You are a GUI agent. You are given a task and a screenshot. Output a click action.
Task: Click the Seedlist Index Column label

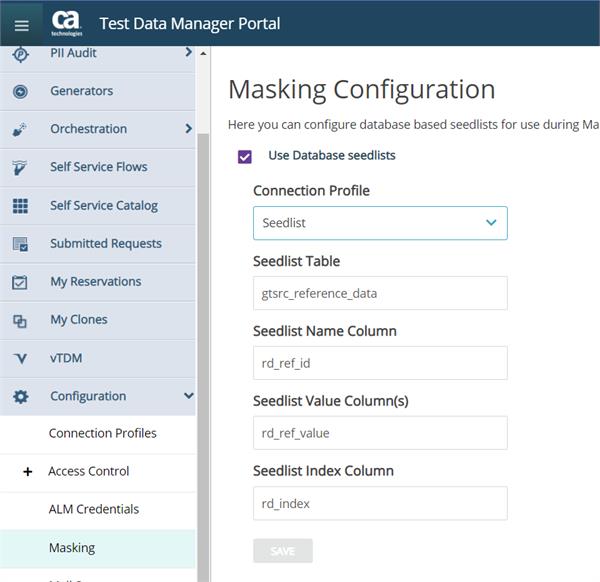[x=323, y=471]
